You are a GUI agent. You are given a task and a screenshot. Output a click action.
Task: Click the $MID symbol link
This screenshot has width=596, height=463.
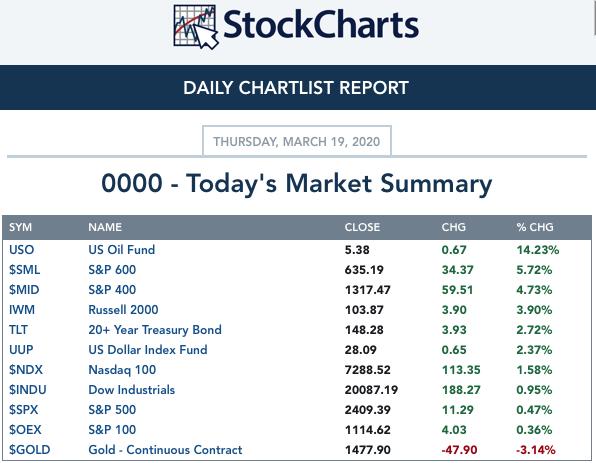click(24, 290)
